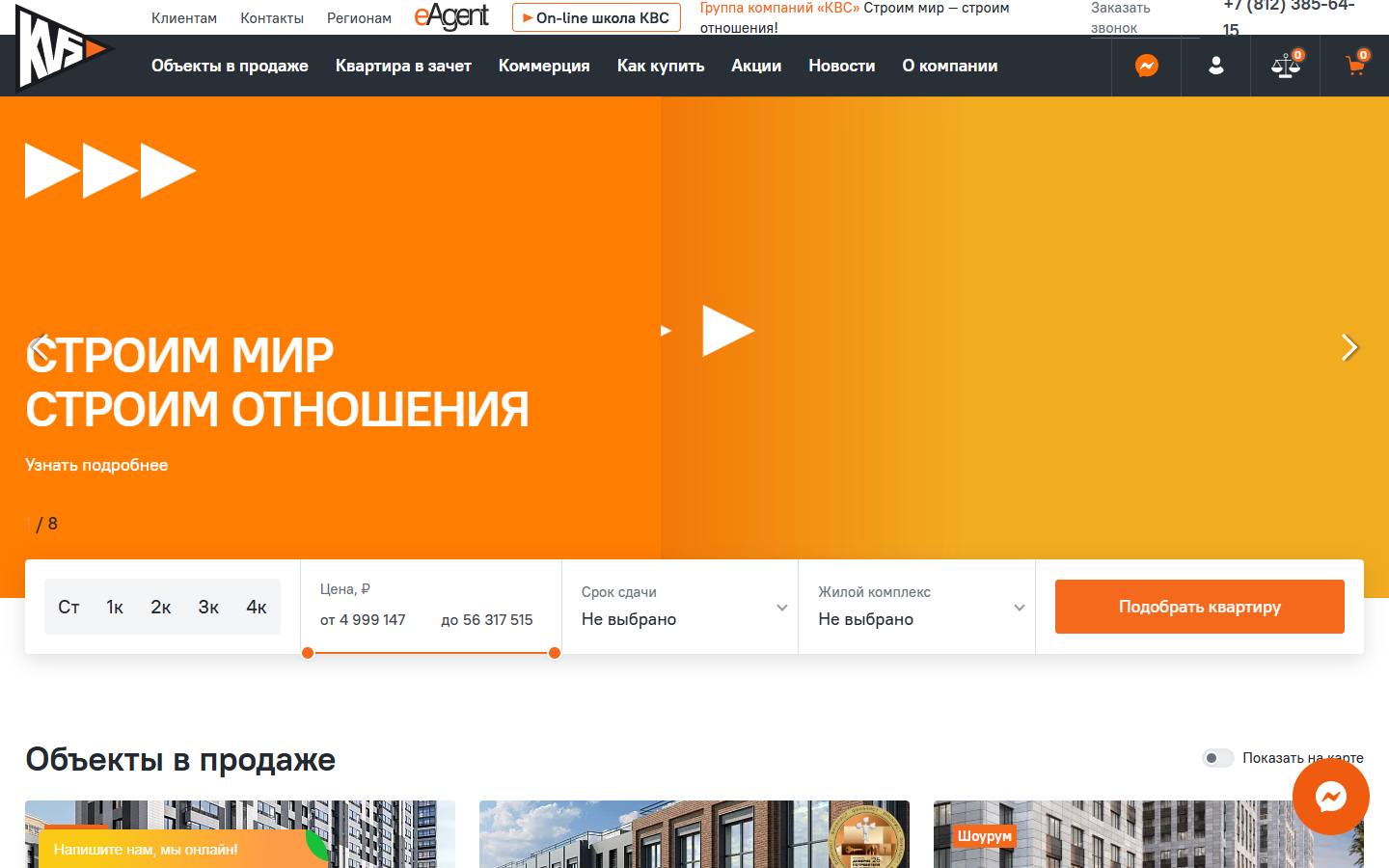Click the eAgent logo link
This screenshot has width=1389, height=868.
click(451, 17)
